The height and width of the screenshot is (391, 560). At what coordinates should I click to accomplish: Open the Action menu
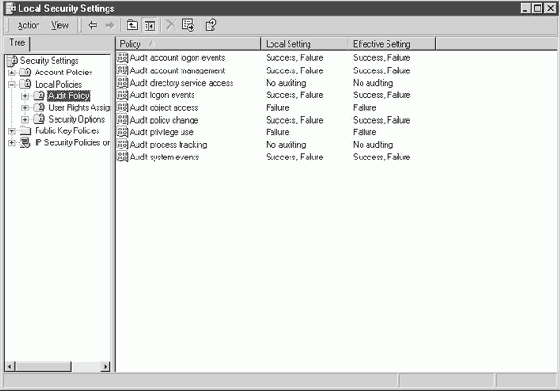point(28,25)
